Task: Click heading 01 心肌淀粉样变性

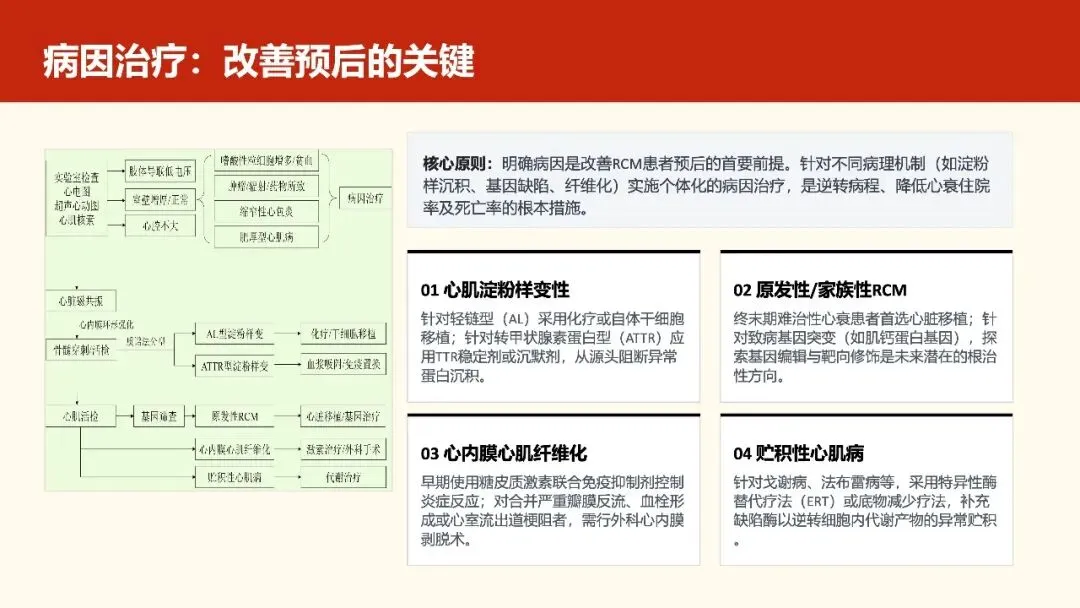Action: (x=495, y=290)
